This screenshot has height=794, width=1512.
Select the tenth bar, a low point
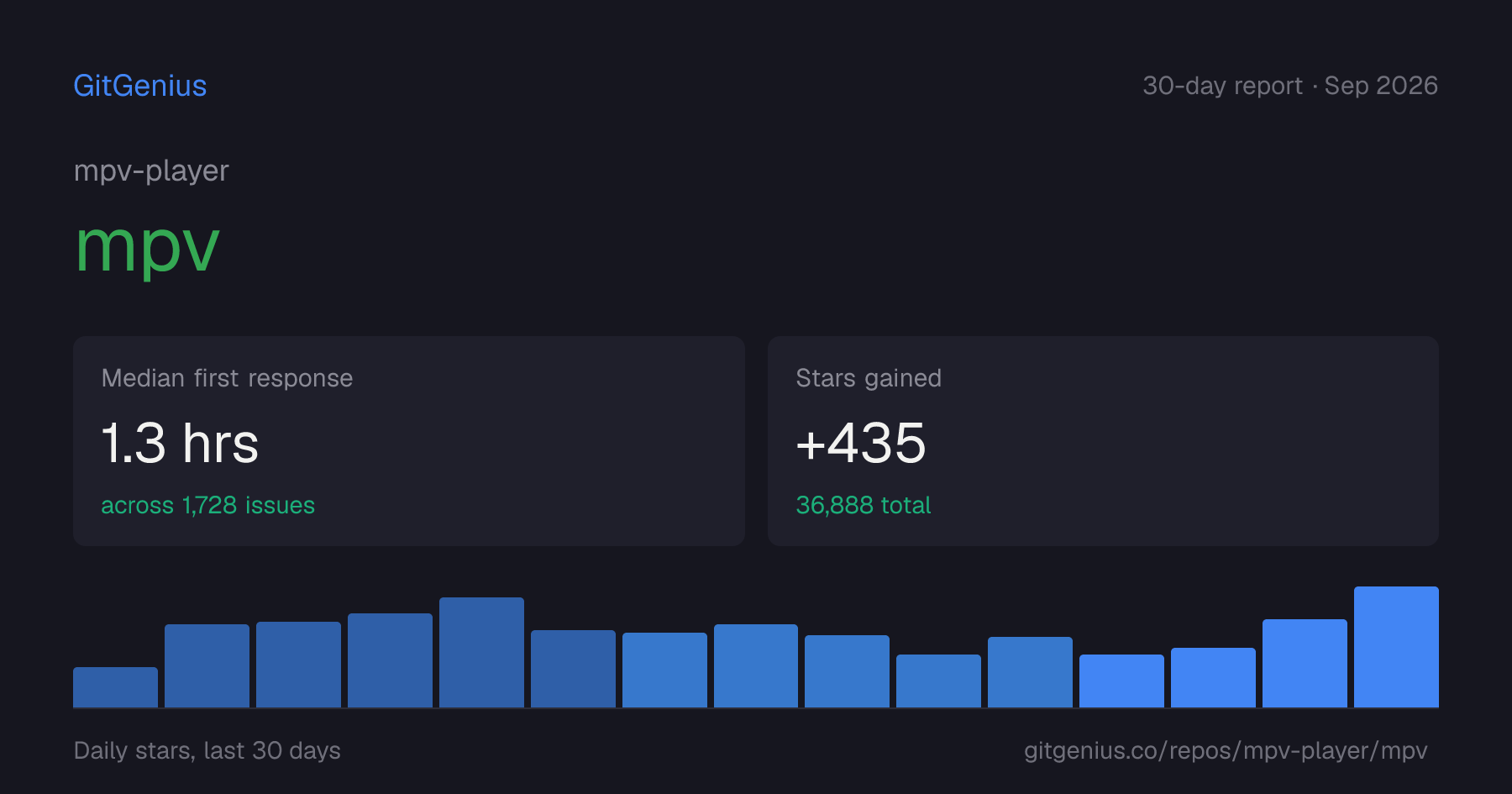coord(938,681)
